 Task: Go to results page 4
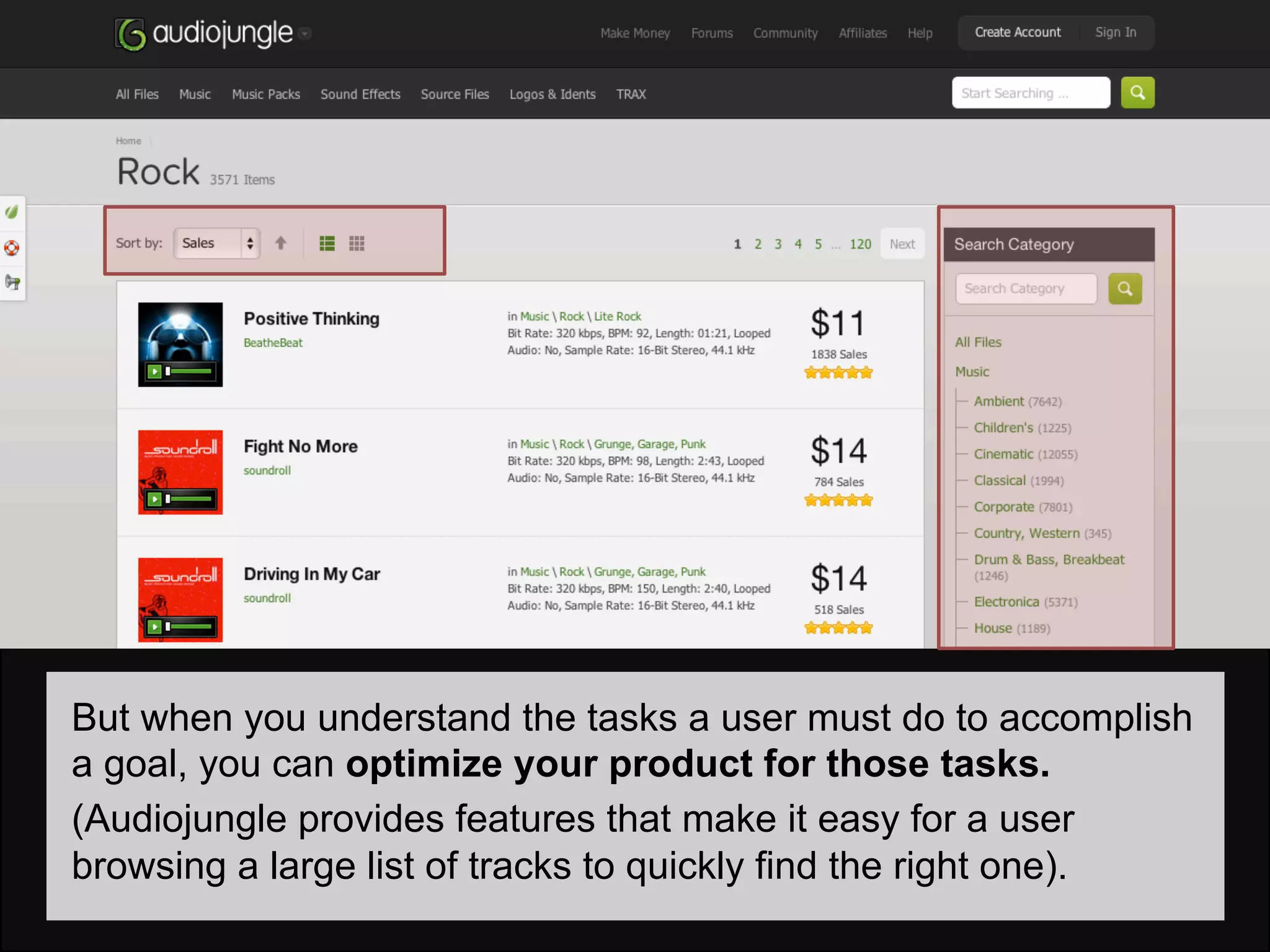(x=798, y=244)
